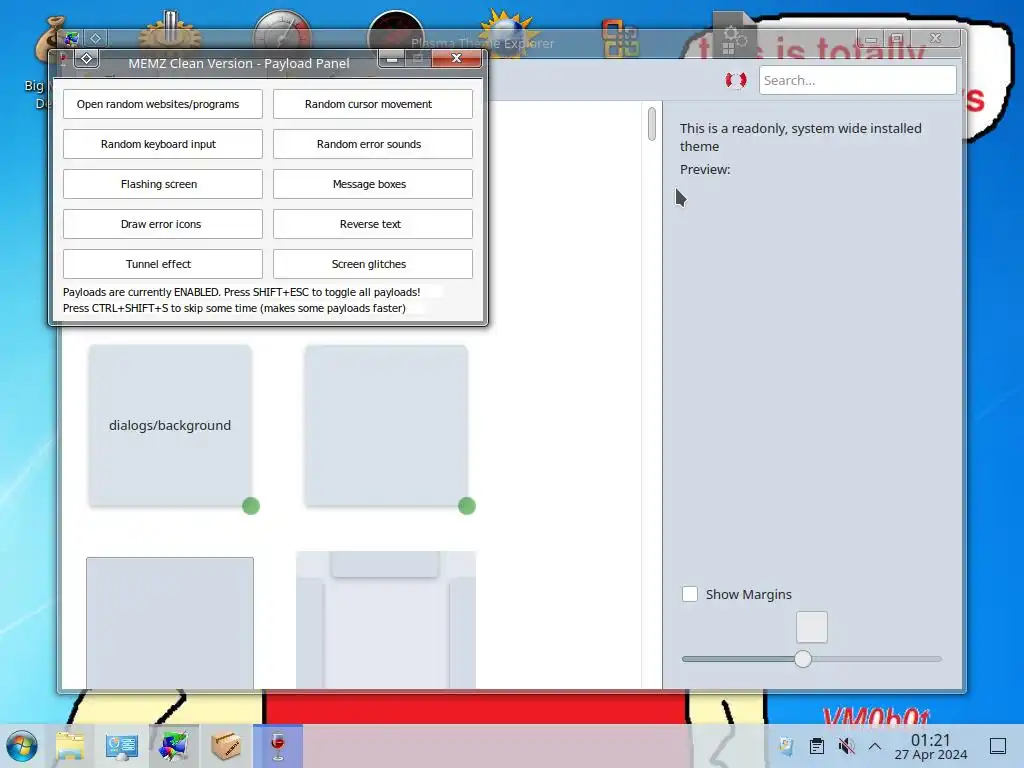Maximize the Plasma Theme Explorer window
1024x768 pixels.
897,39
